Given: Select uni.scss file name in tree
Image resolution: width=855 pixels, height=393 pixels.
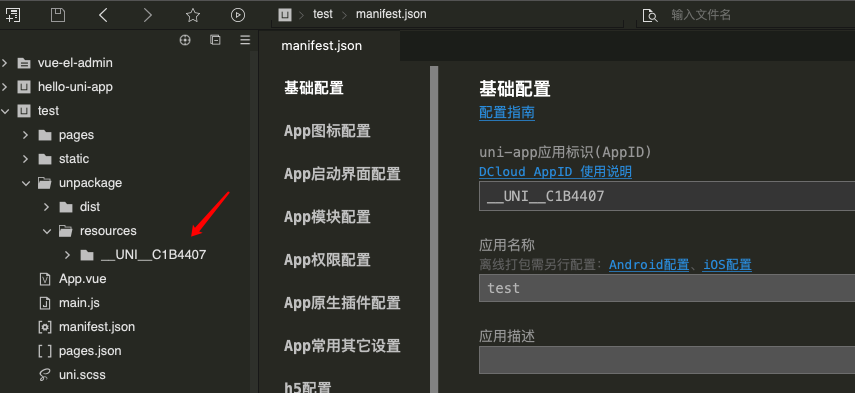Looking at the screenshot, I should pos(82,375).
